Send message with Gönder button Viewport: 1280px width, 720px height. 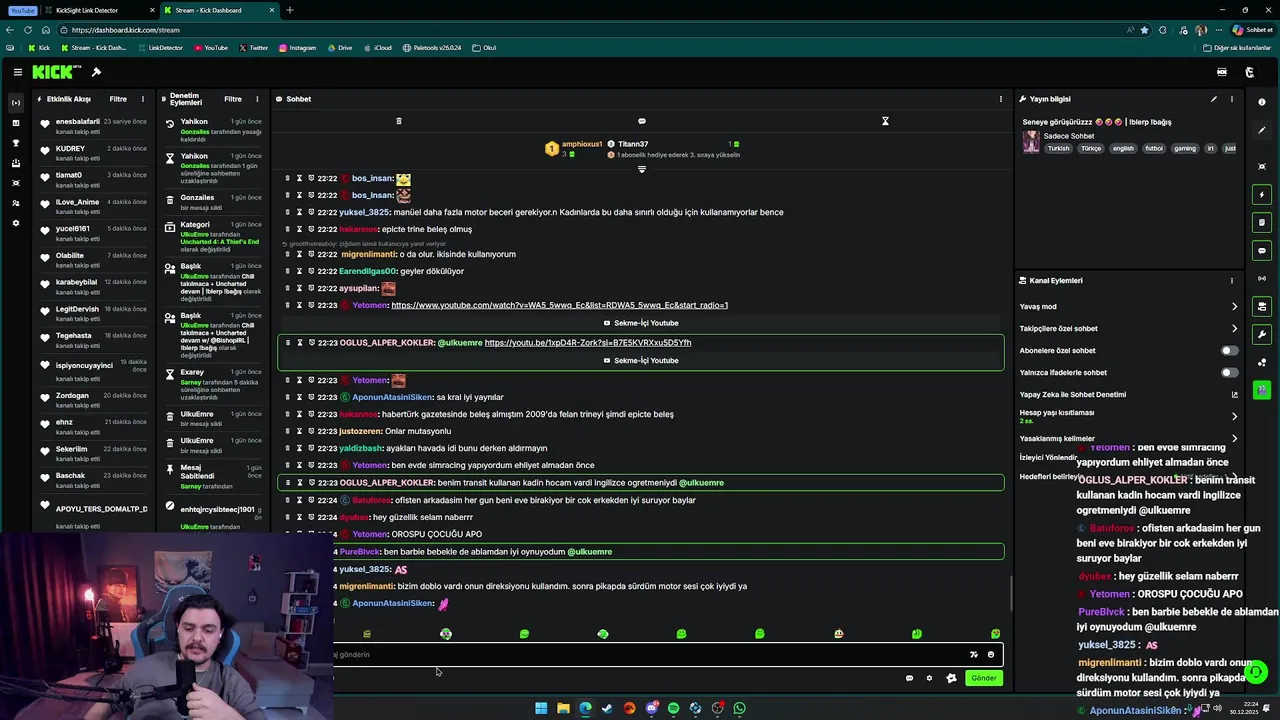point(984,678)
